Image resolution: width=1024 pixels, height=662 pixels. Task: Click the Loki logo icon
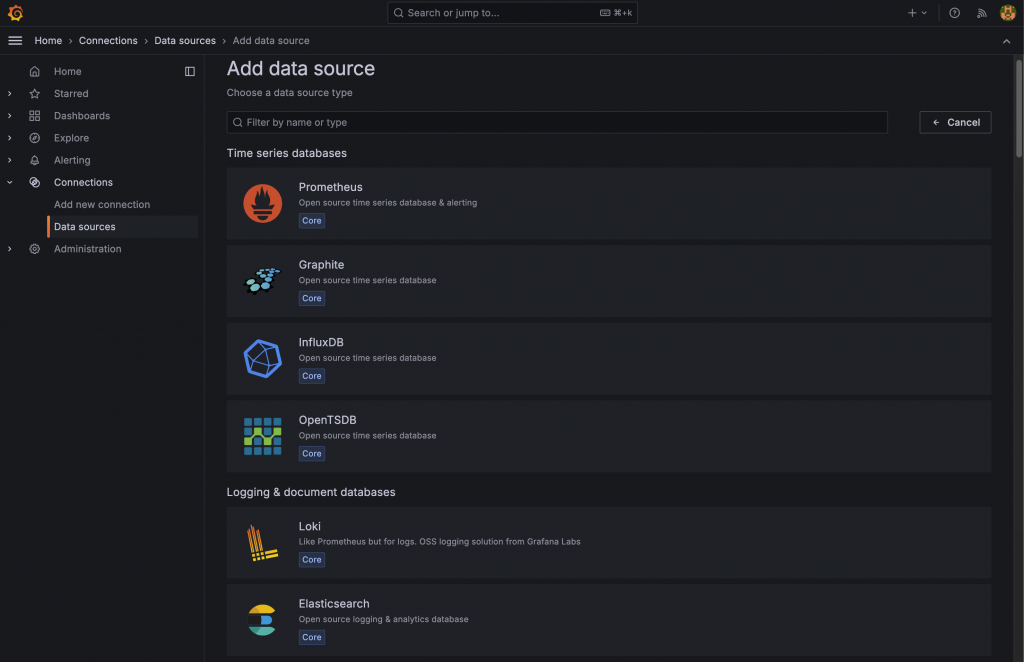pos(263,543)
